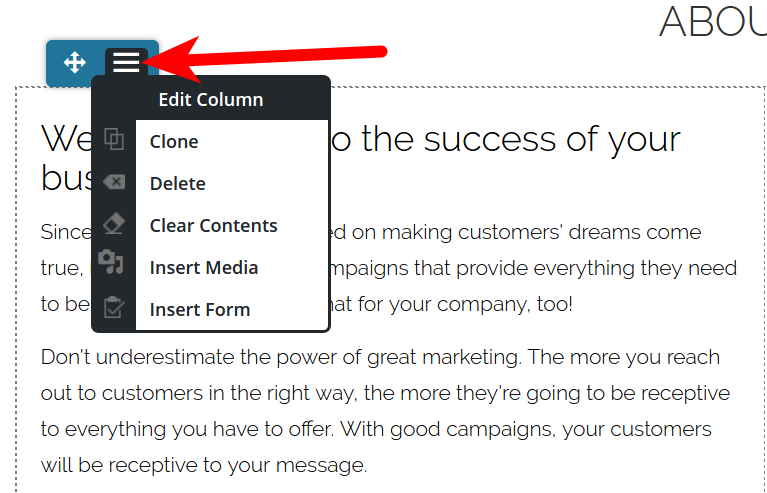Click the Insert Form clipboard icon
Image resolution: width=767 pixels, height=493 pixels.
(114, 308)
